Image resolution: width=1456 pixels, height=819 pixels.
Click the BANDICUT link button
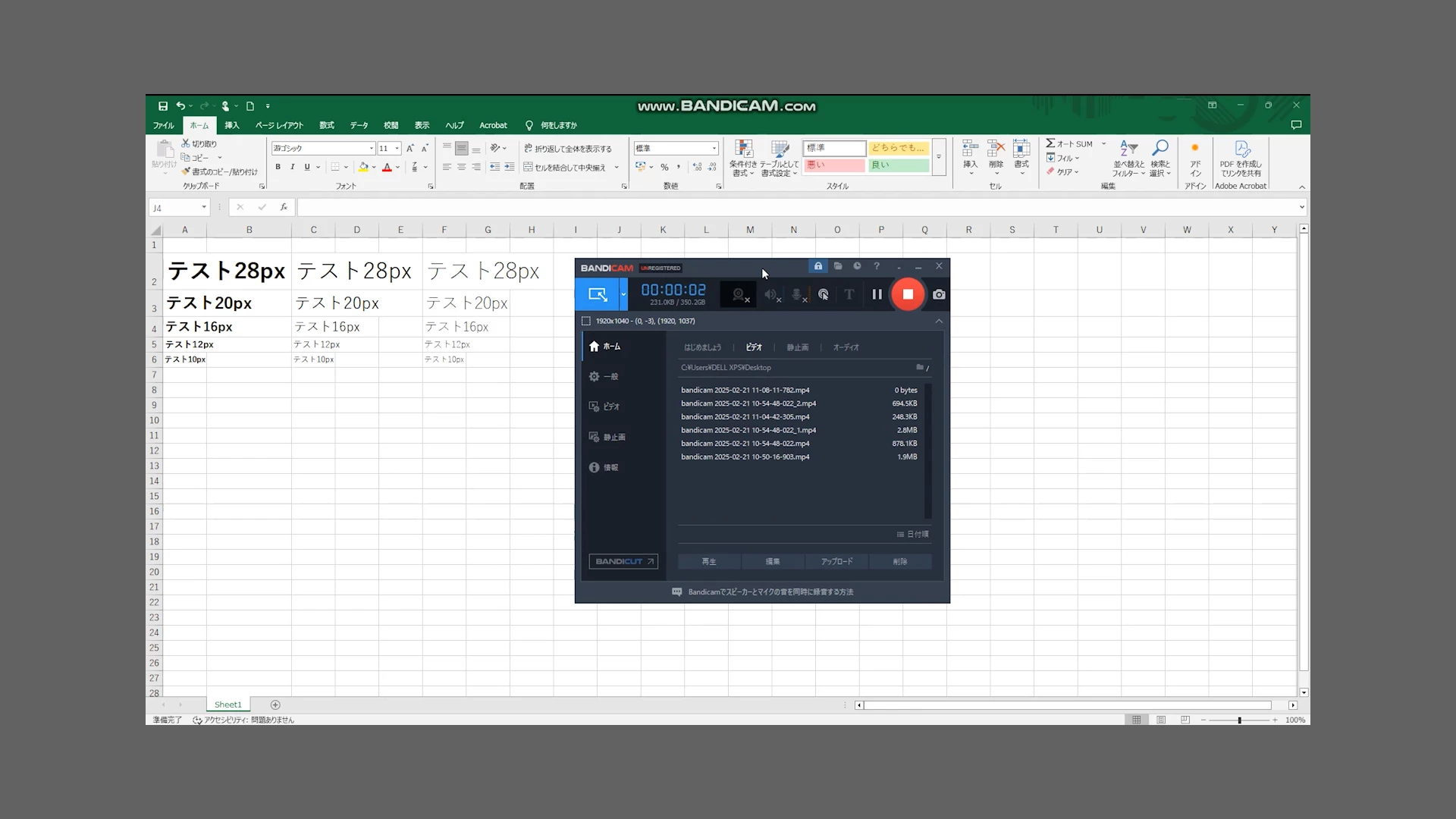coord(623,561)
